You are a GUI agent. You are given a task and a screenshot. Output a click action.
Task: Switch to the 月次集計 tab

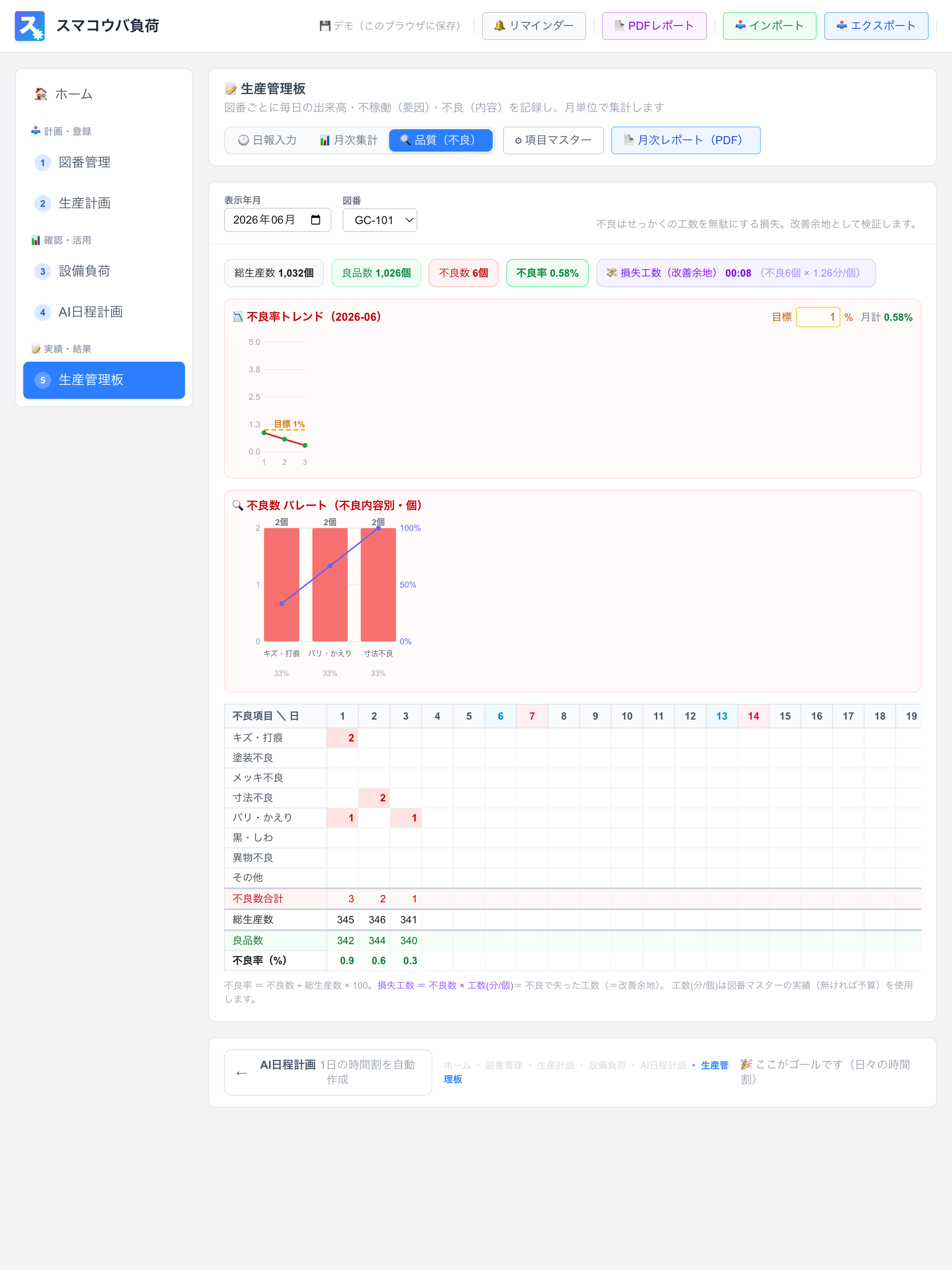[x=348, y=140]
